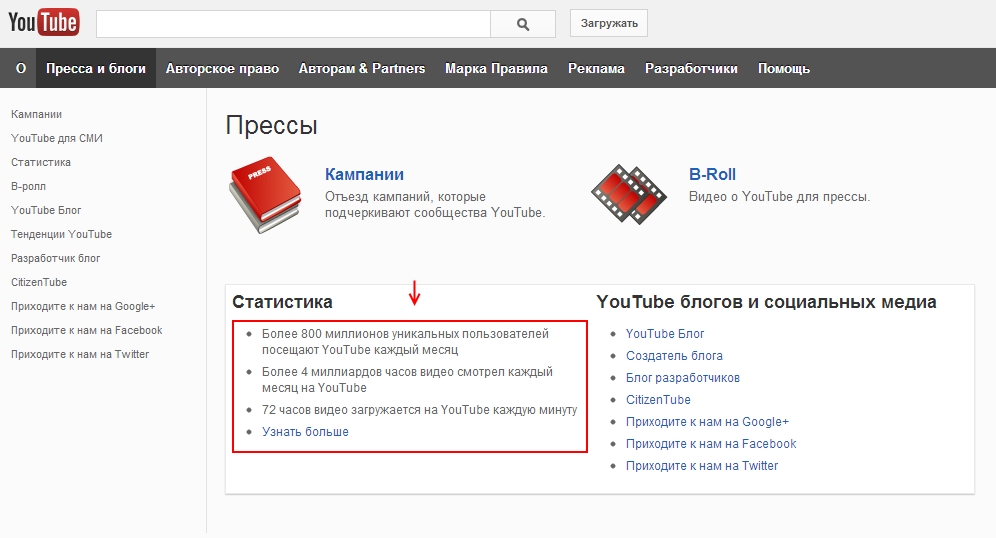Focus the YouTube search field
The height and width of the screenshot is (538, 996).
click(293, 24)
